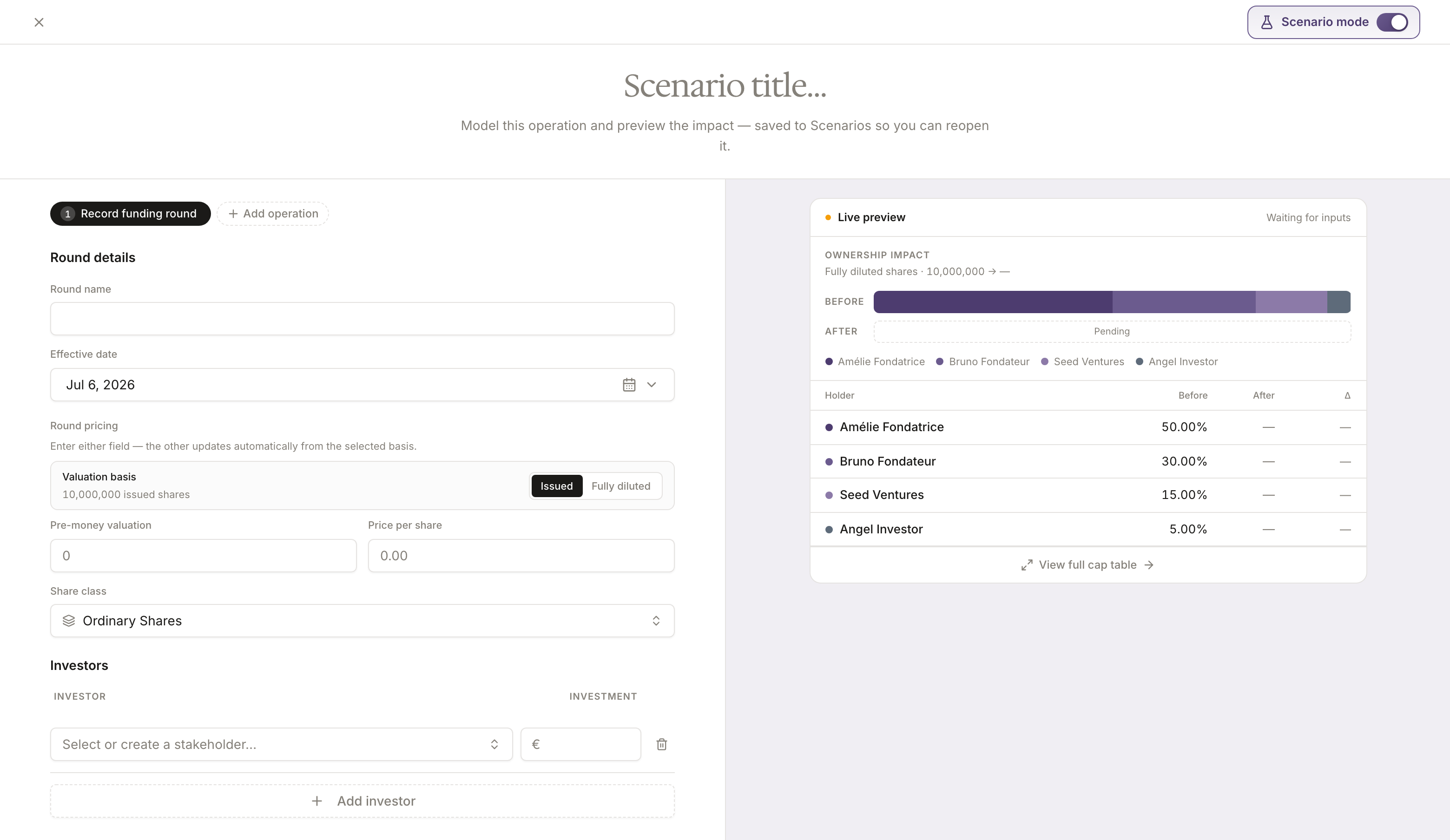Select Bruno Fondateur legend entry
The image size is (1450, 840).
click(983, 362)
